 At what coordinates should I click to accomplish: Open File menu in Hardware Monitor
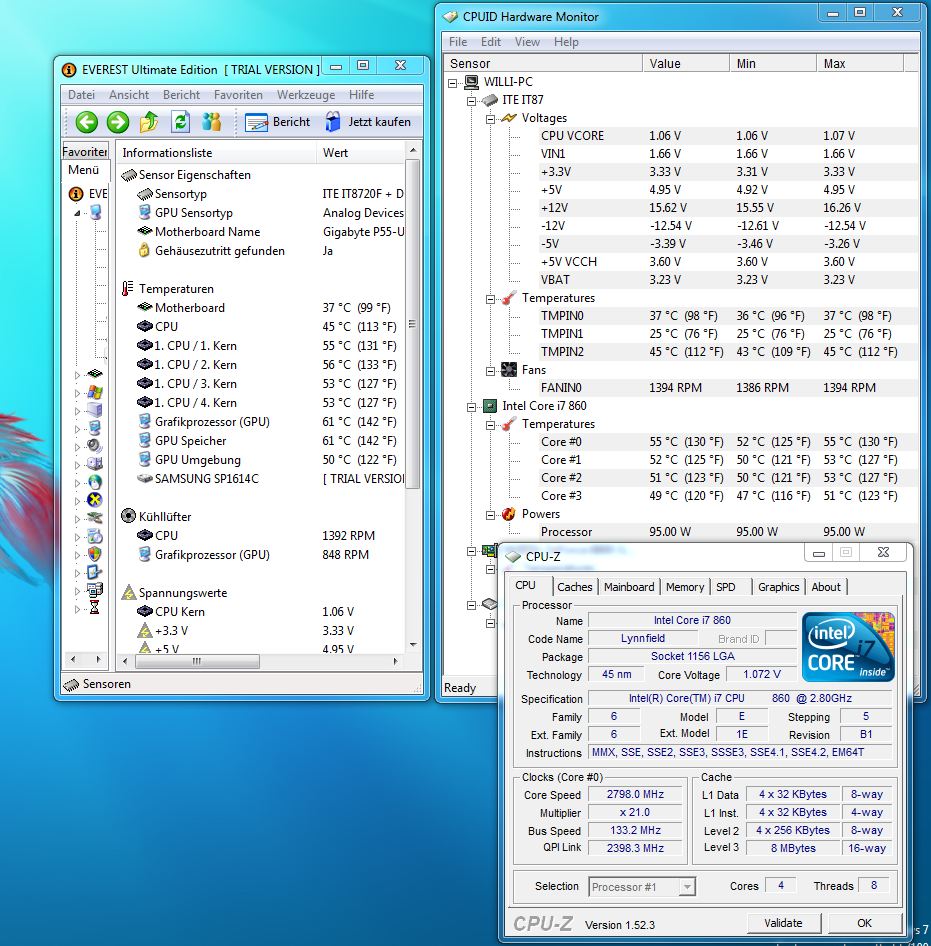point(458,42)
